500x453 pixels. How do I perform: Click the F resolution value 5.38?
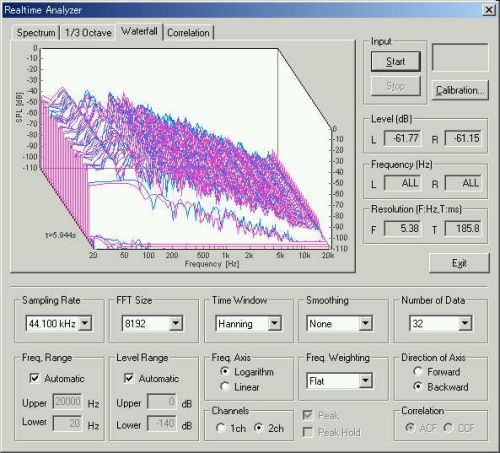click(x=402, y=228)
